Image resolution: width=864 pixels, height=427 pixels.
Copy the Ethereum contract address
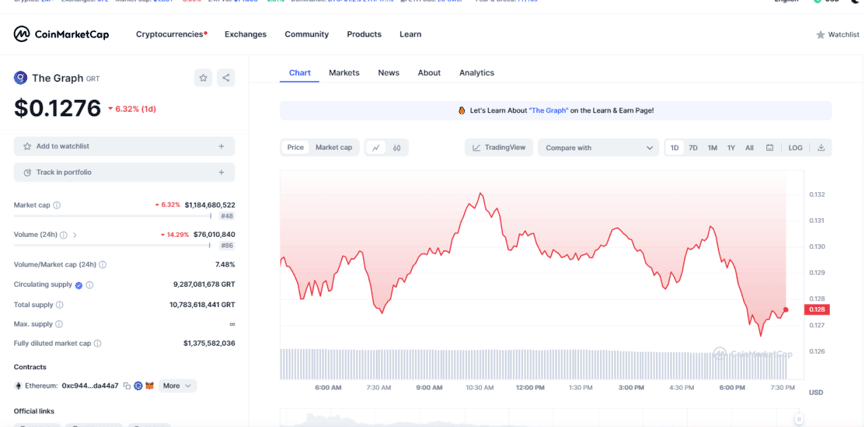[127, 386]
